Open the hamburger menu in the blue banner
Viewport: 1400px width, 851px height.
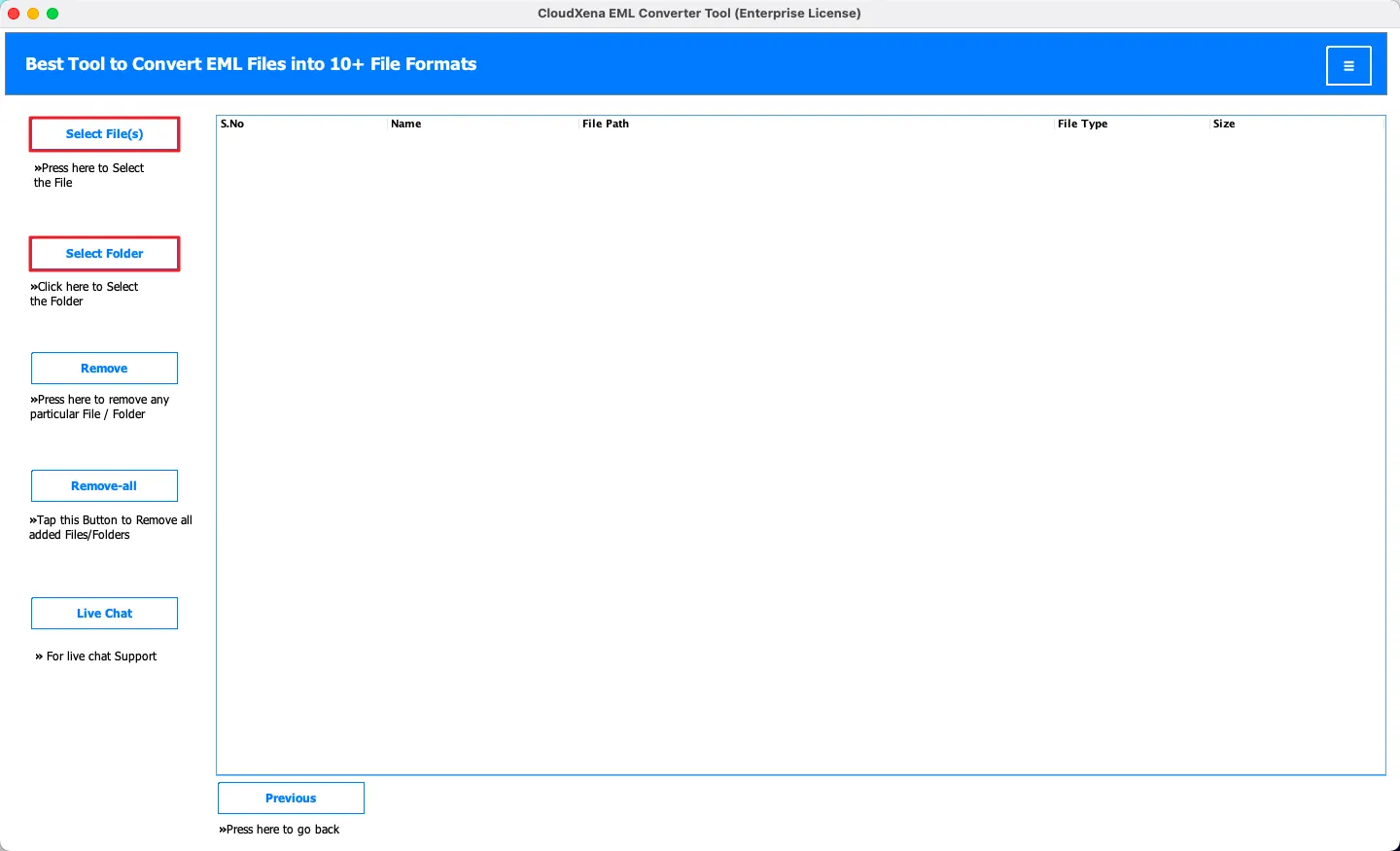tap(1348, 66)
